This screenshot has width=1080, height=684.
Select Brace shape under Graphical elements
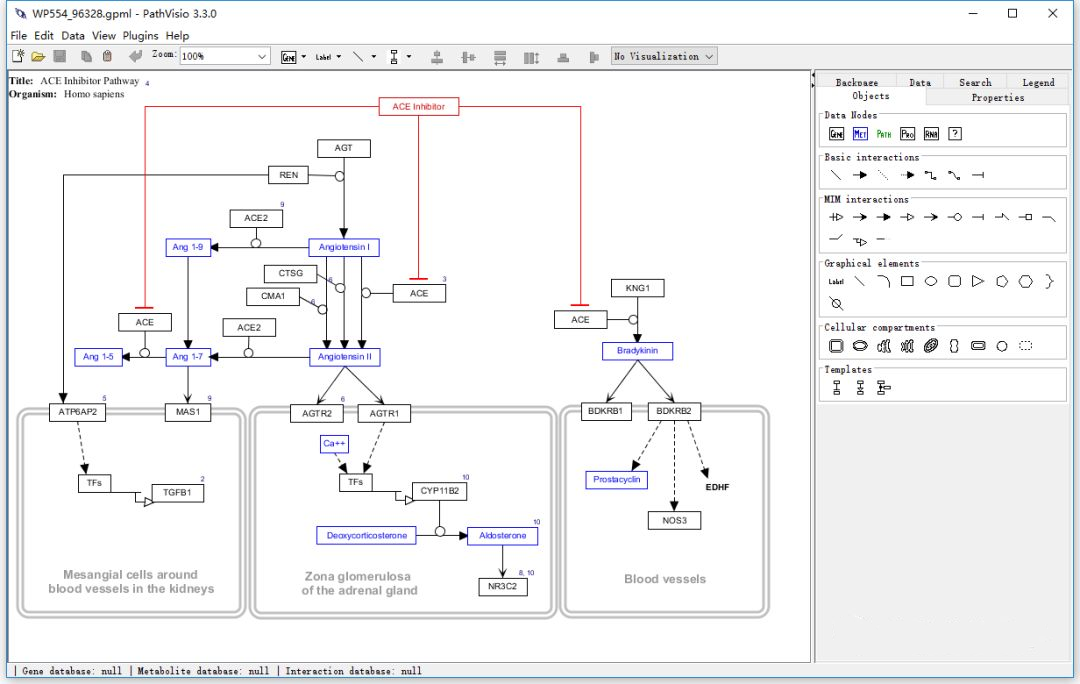1049,281
